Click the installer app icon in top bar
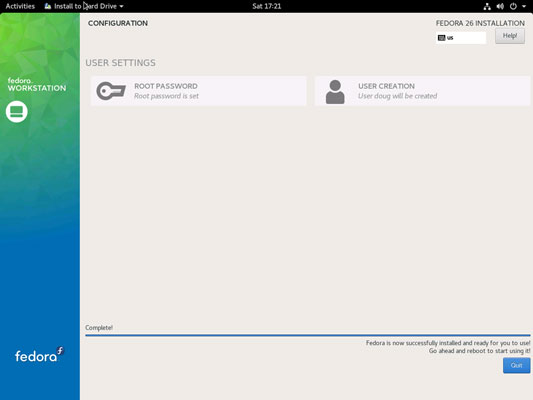The image size is (533, 400). tap(48, 6)
